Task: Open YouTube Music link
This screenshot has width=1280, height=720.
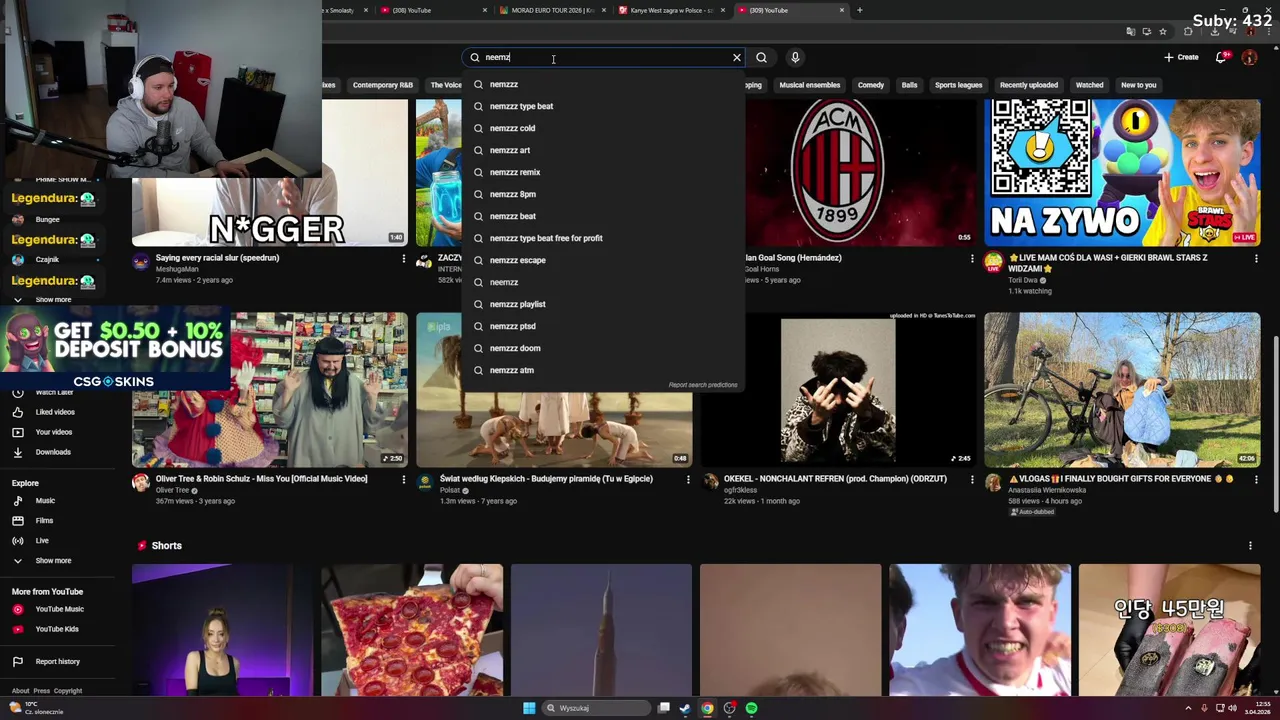Action: click(x=60, y=609)
